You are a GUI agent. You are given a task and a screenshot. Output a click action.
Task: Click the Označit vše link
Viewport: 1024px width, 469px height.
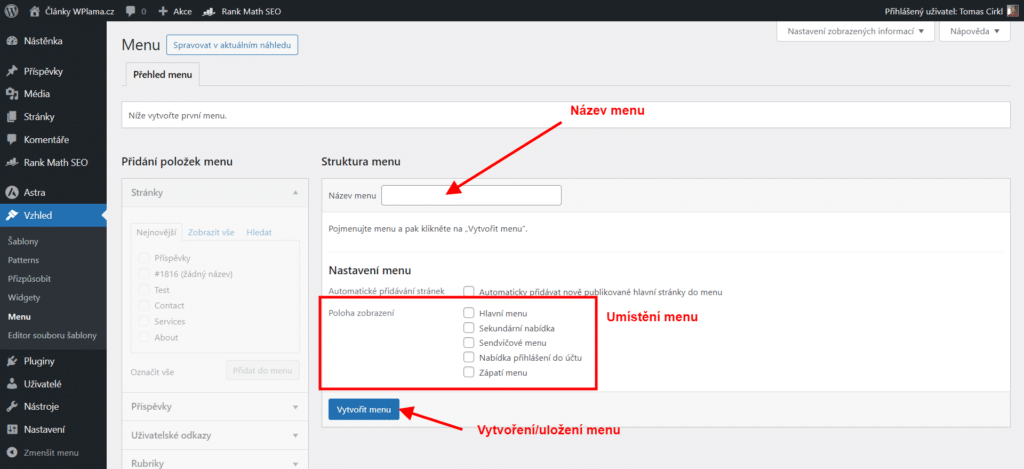(x=153, y=372)
